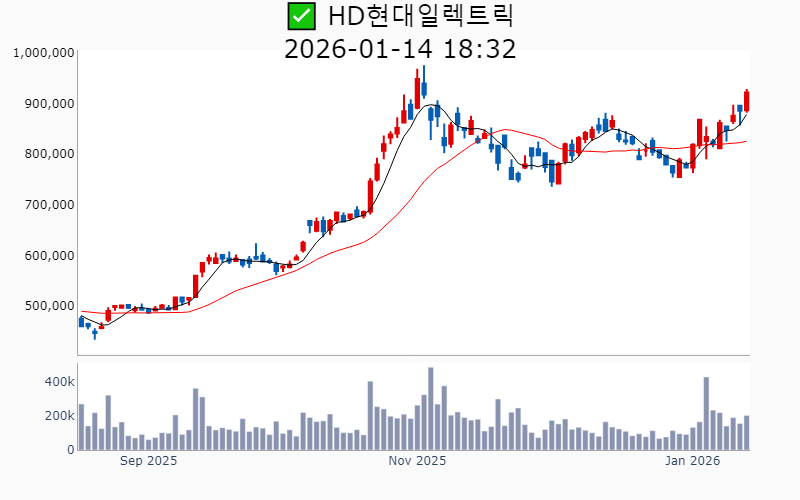Click the 500,000 price axis label
This screenshot has width=800, height=500.
46,306
